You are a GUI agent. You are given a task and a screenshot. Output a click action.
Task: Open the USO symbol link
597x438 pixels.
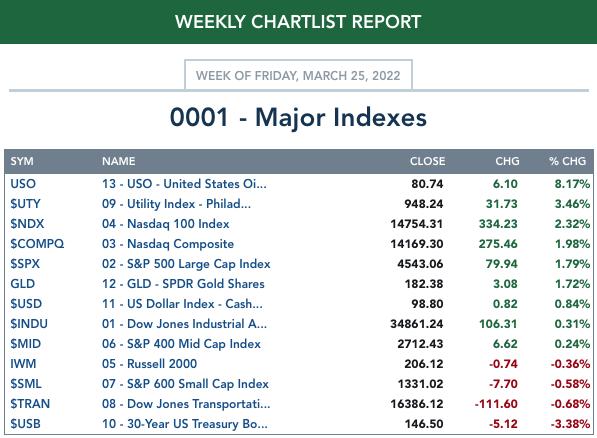[23, 184]
